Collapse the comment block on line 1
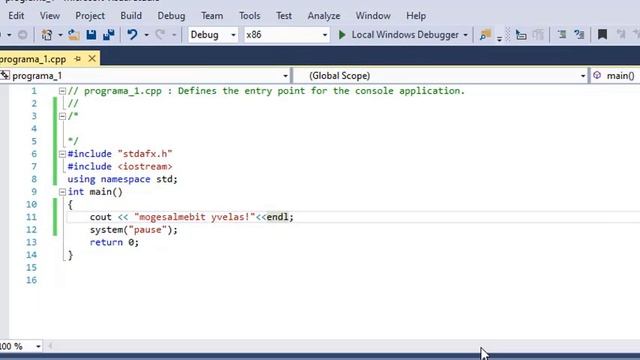The width and height of the screenshot is (640, 360). (62, 91)
